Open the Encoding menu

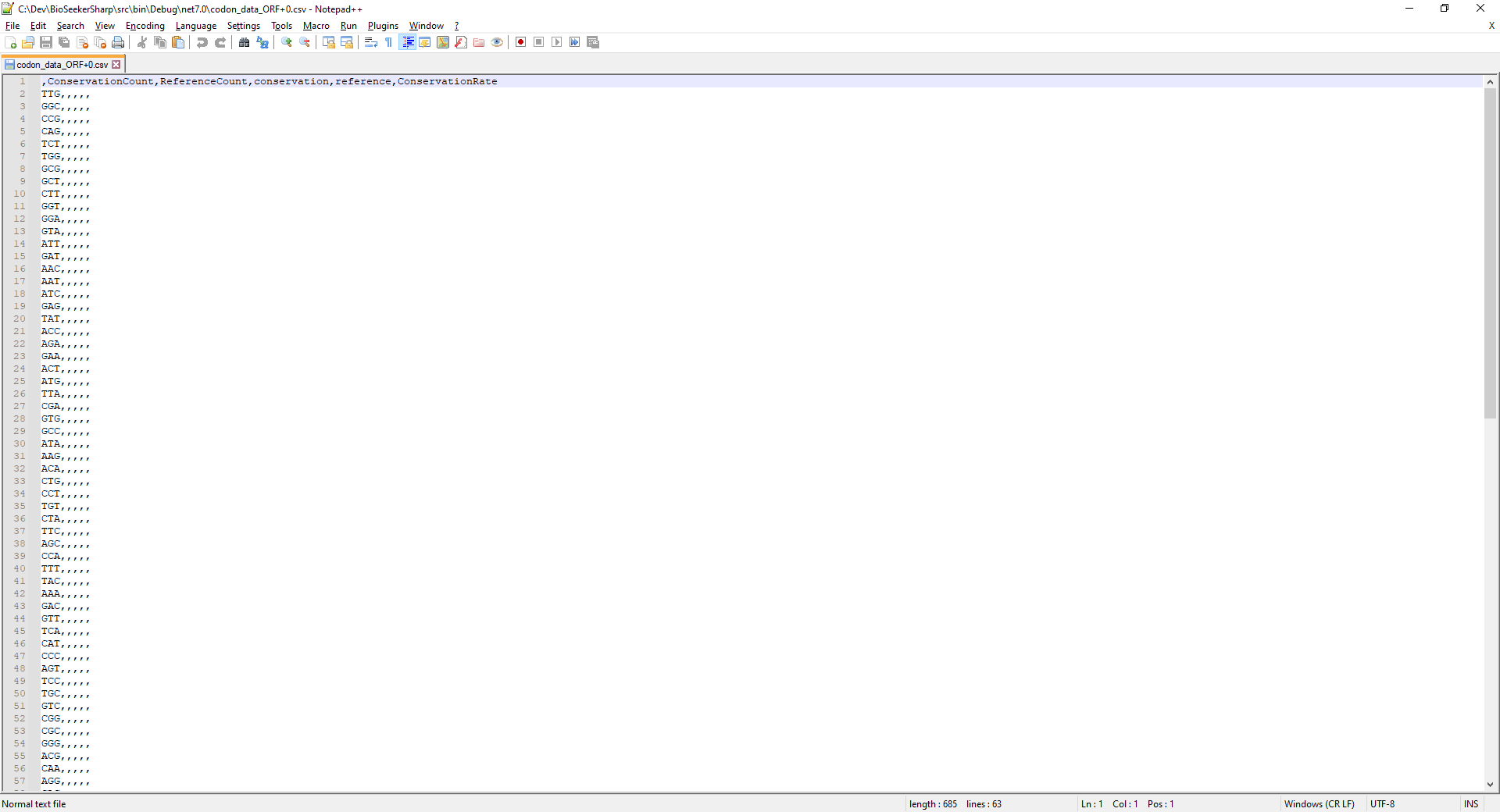pyautogui.click(x=145, y=25)
